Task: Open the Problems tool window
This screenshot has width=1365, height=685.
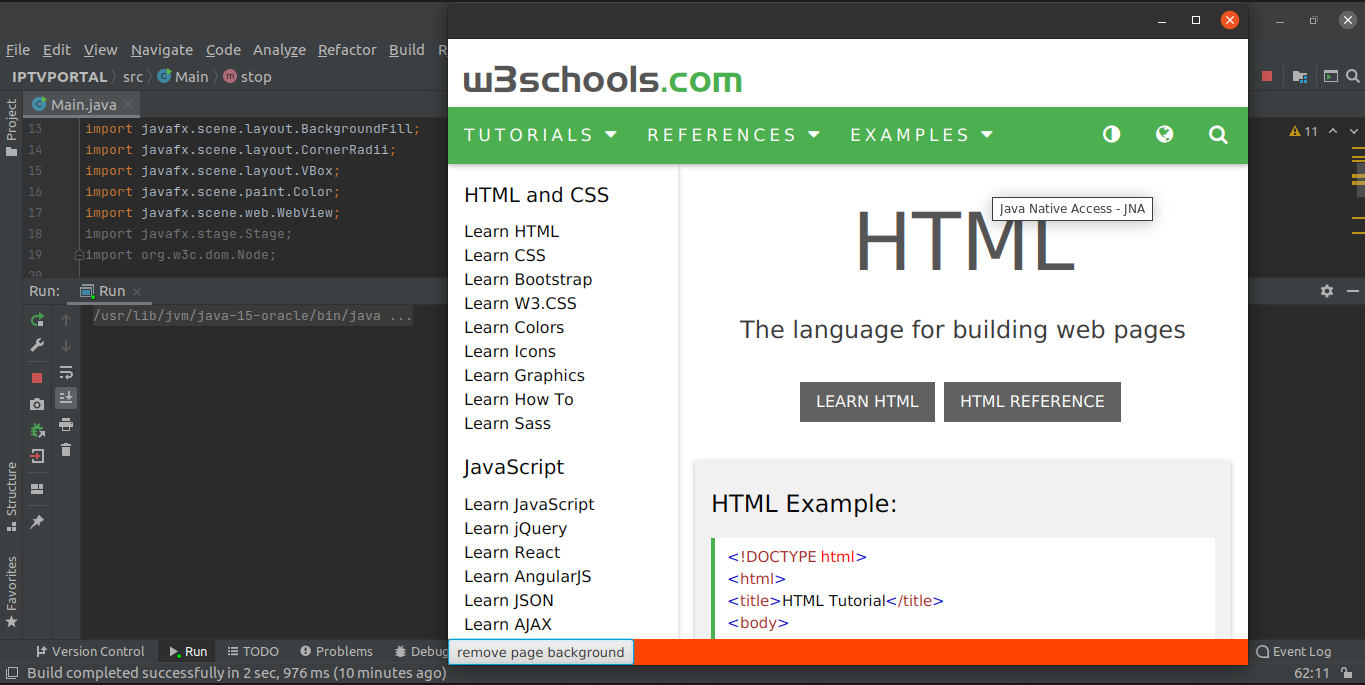Action: coord(337,651)
